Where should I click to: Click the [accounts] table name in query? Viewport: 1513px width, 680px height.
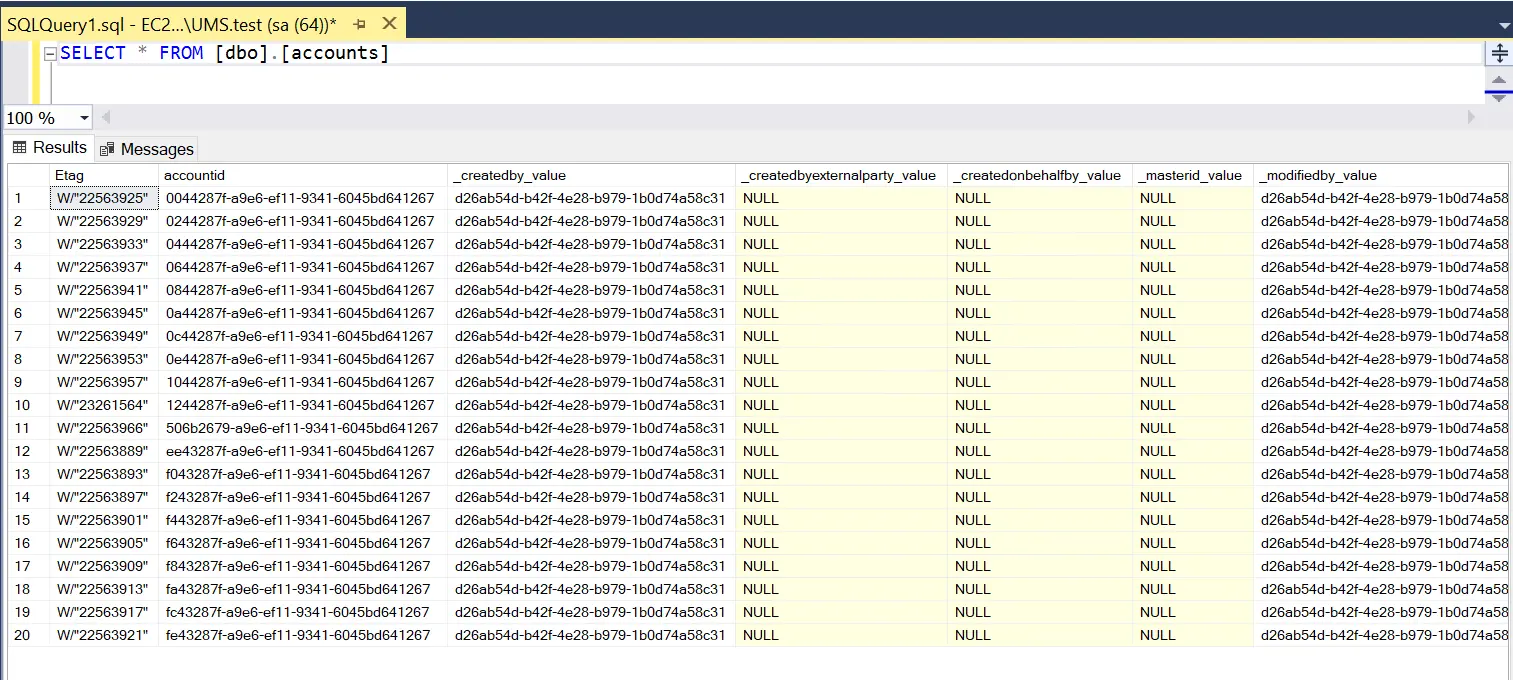tap(335, 53)
